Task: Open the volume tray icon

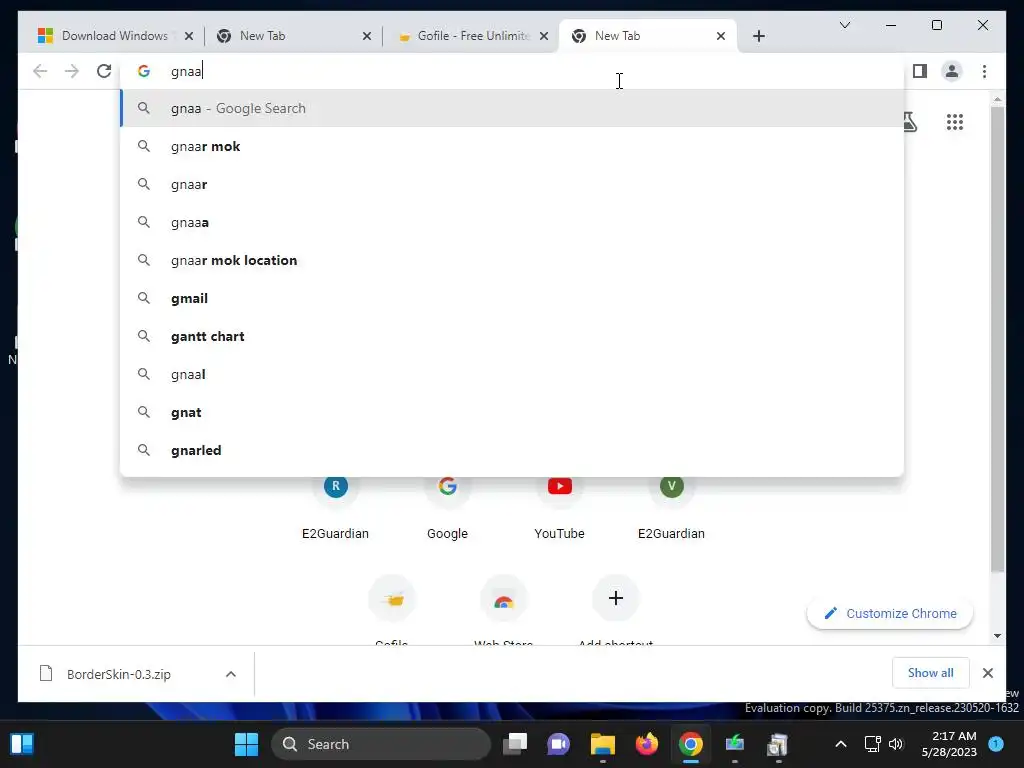Action: (896, 744)
